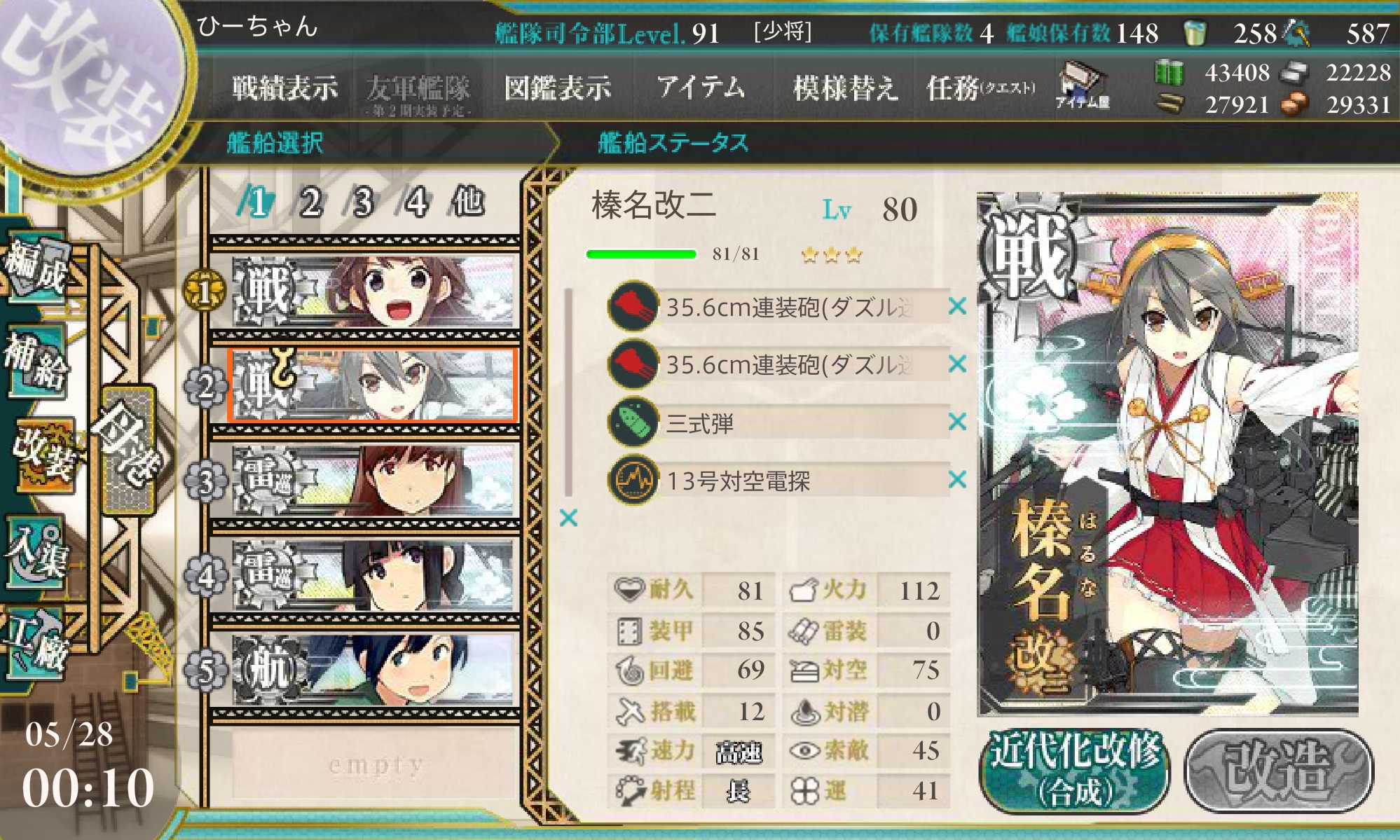Click the 母港 home port button
This screenshot has height=840, width=1400.
coord(129,450)
